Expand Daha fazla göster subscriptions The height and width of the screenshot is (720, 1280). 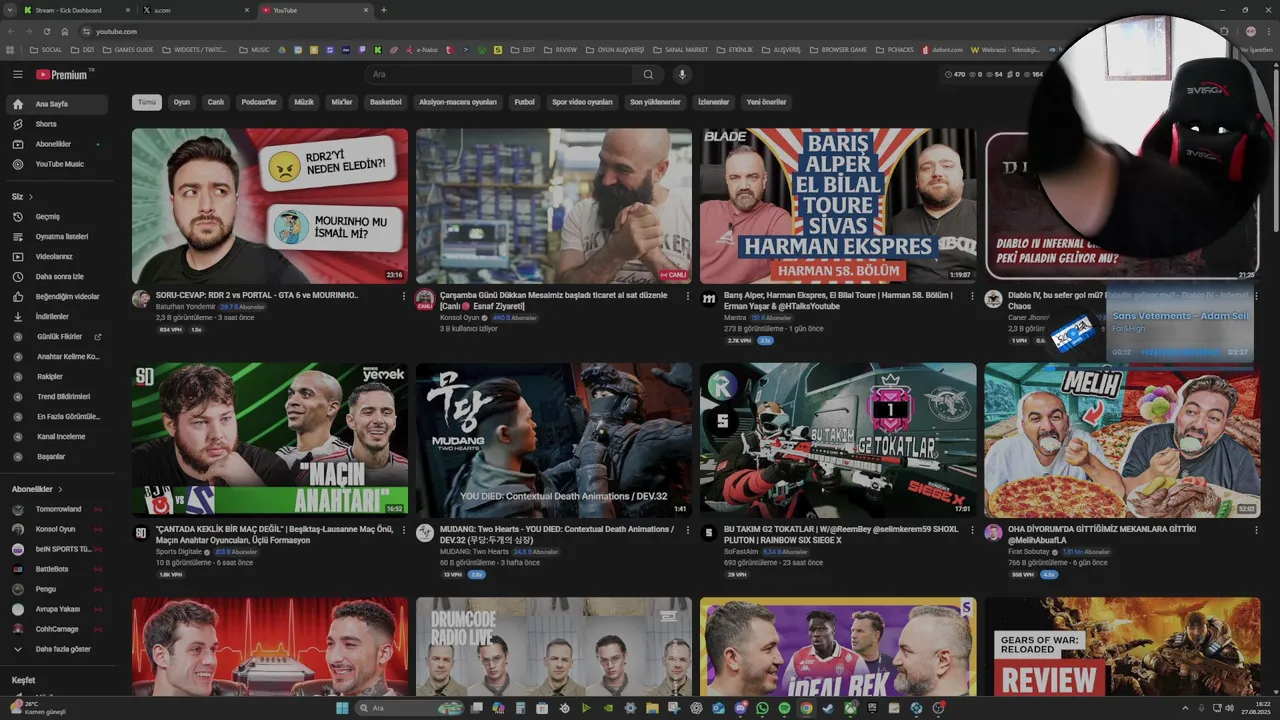click(57, 649)
